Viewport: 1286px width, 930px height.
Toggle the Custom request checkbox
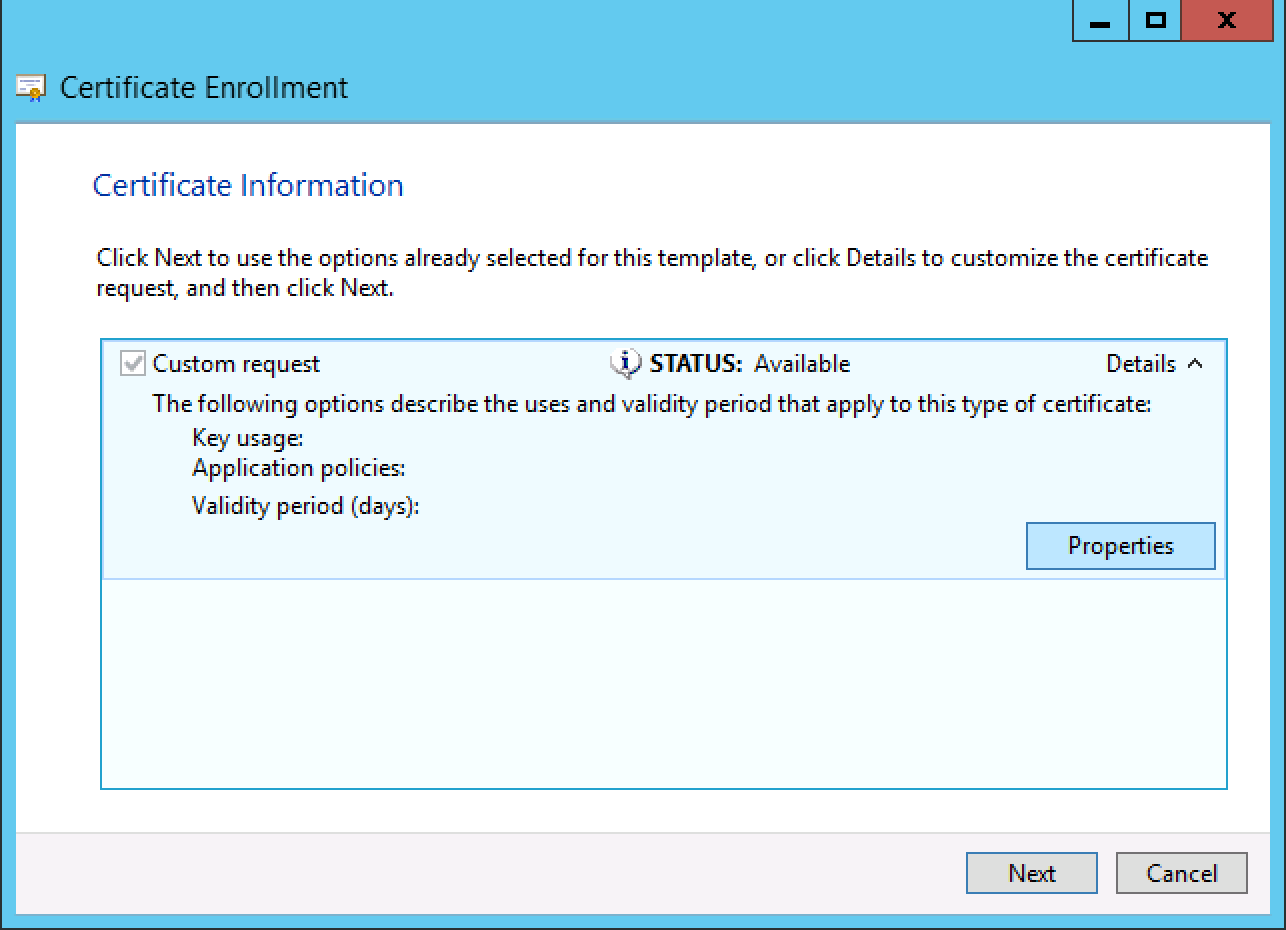(x=132, y=364)
